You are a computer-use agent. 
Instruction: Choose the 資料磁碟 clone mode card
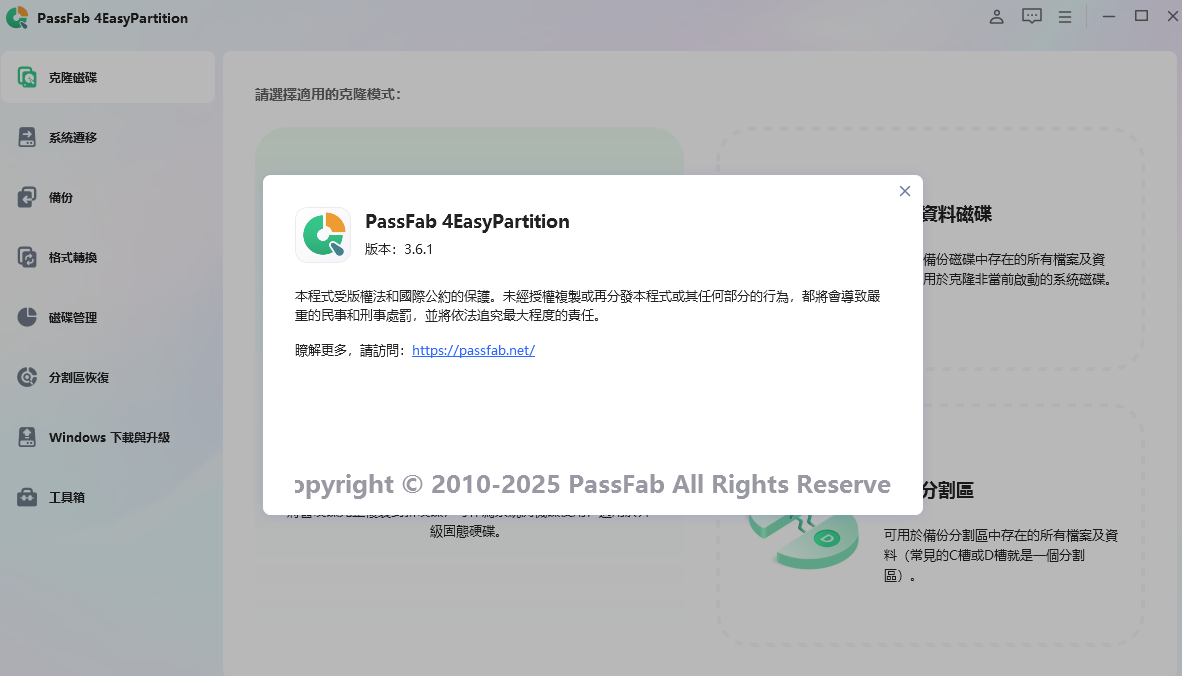click(x=930, y=249)
